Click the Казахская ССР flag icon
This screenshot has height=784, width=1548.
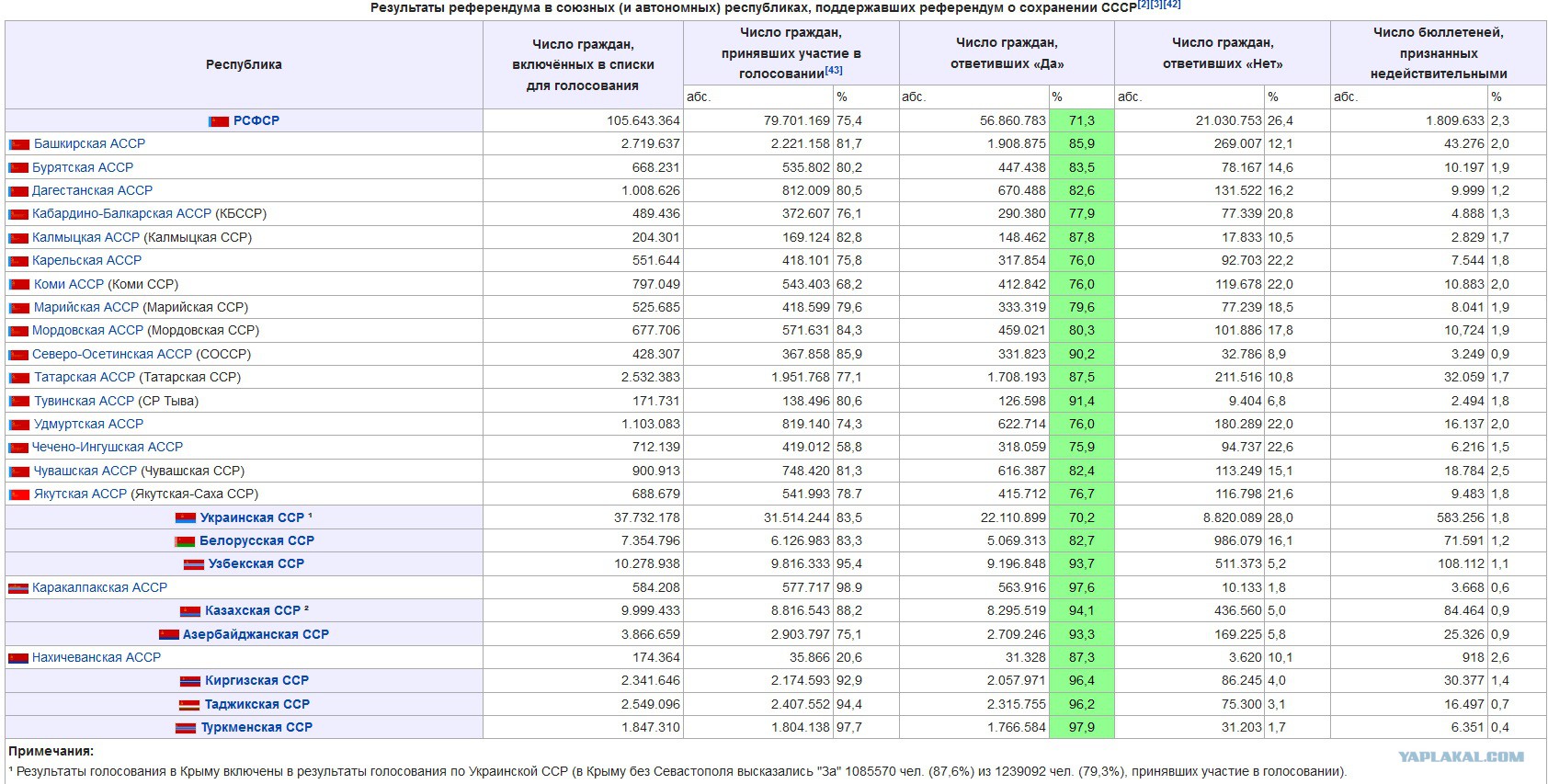[190, 611]
